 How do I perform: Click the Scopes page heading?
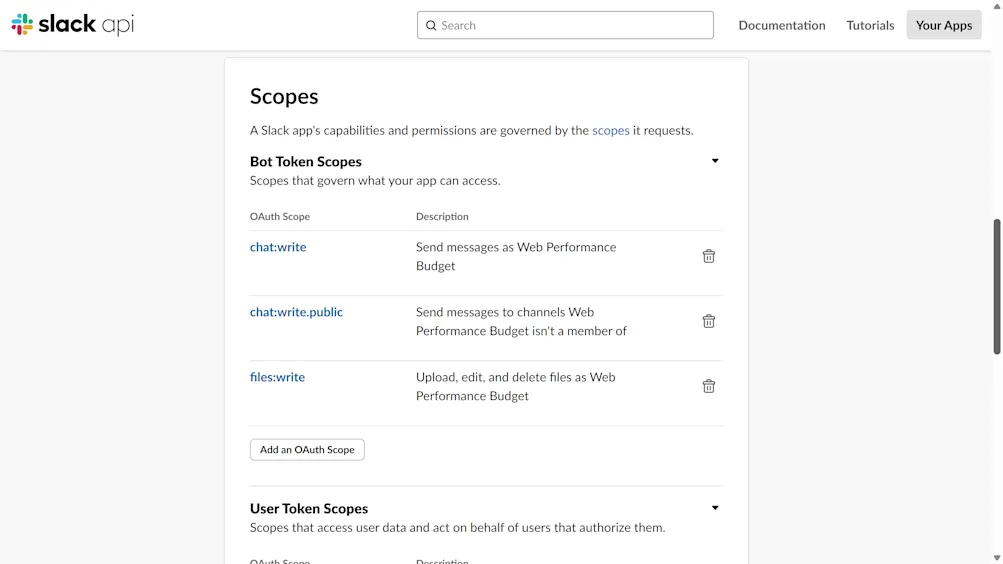284,97
